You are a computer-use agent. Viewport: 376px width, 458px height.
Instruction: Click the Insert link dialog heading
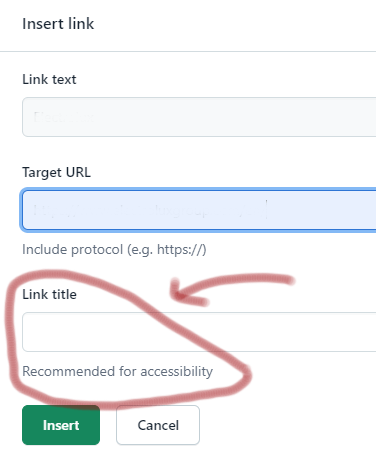(x=58, y=24)
